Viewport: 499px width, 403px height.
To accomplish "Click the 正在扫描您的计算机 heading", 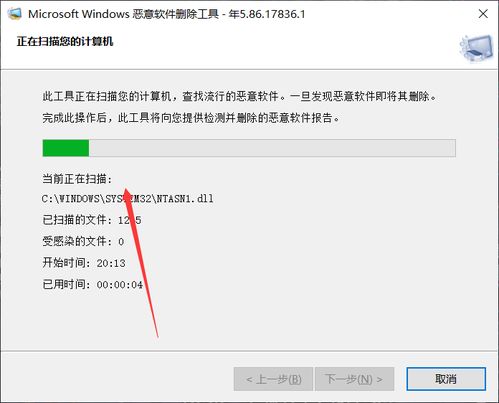I will [x=65, y=42].
